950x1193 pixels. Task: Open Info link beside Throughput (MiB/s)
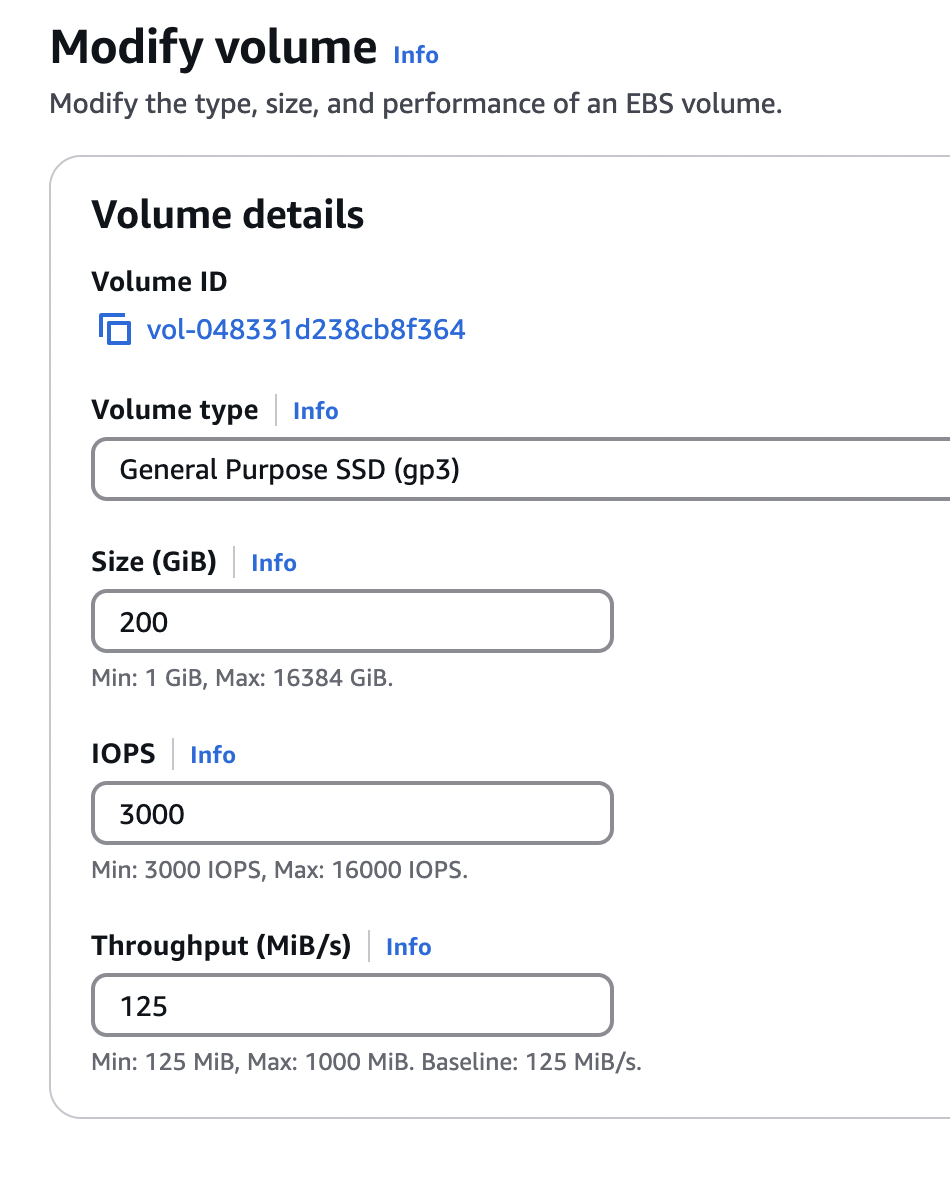408,947
